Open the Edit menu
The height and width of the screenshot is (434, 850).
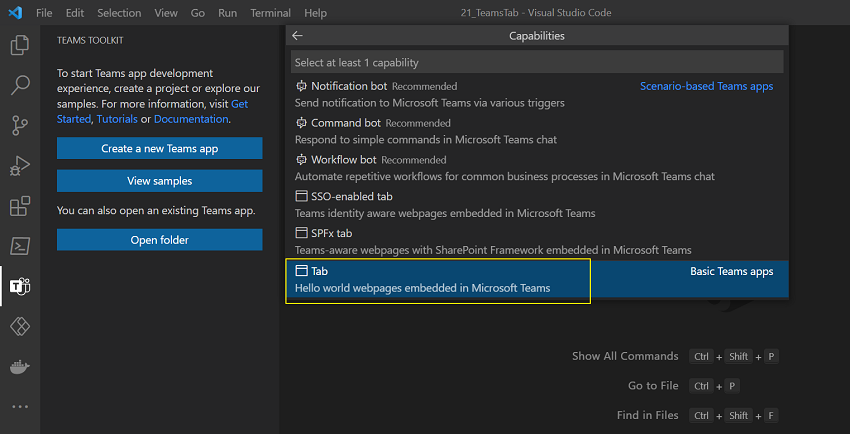[75, 13]
